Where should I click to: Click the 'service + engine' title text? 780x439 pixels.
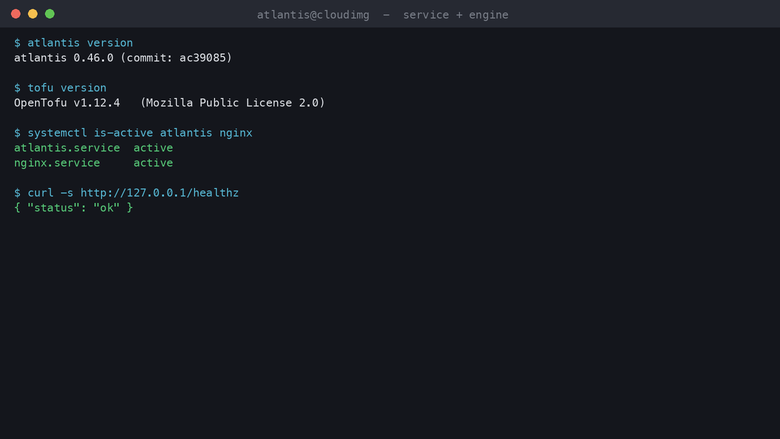[x=456, y=15]
